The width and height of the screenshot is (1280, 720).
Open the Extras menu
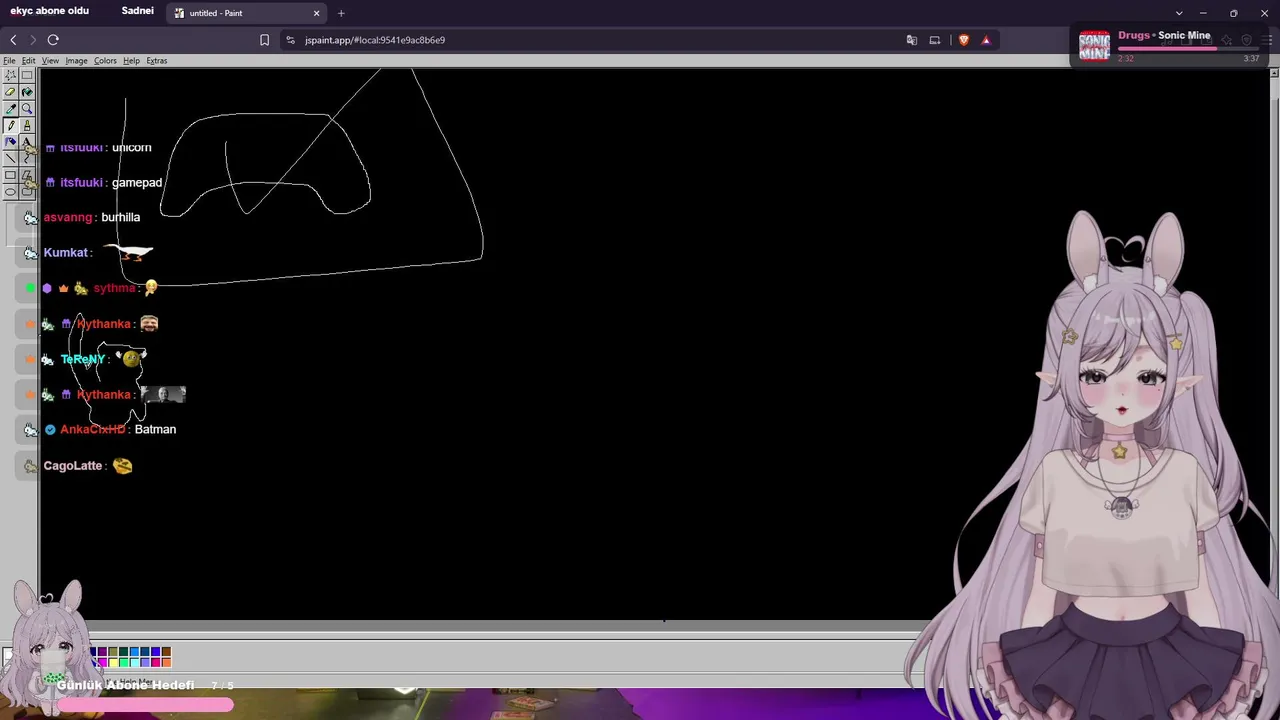157,61
